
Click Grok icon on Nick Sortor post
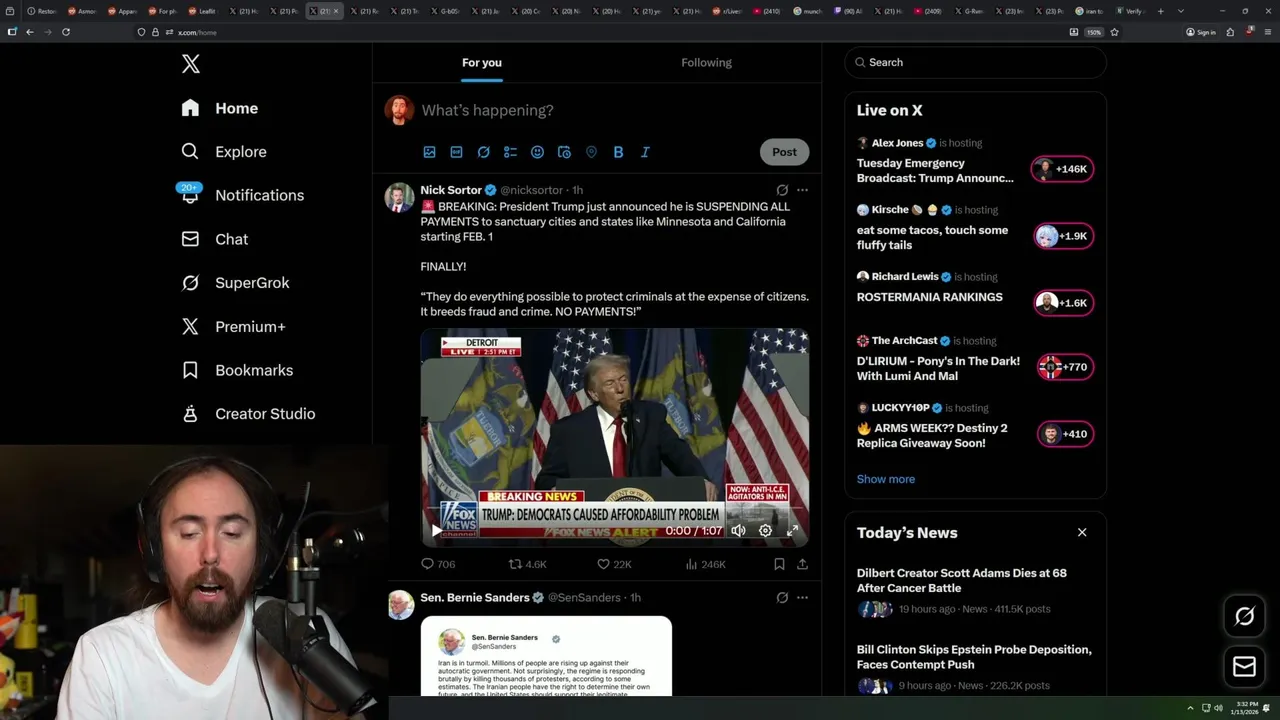coord(782,190)
